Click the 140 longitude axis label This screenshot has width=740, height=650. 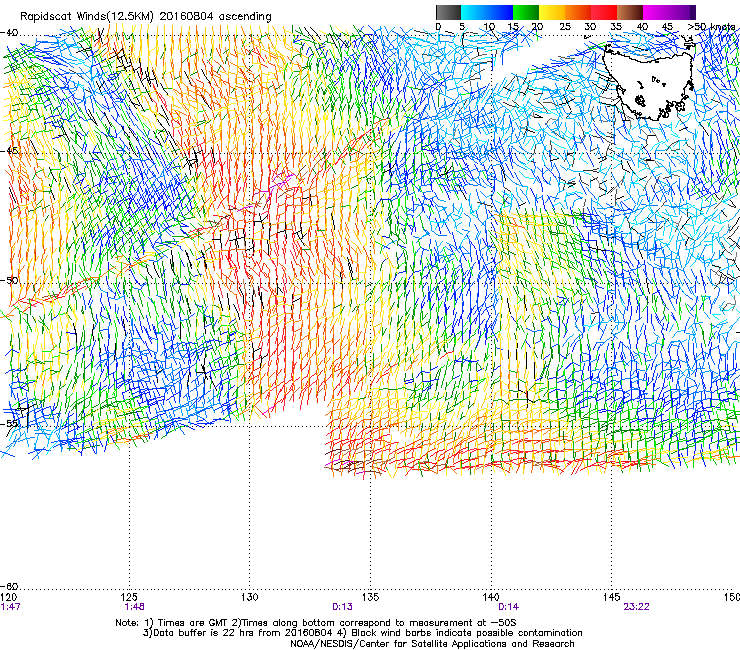tap(491, 597)
